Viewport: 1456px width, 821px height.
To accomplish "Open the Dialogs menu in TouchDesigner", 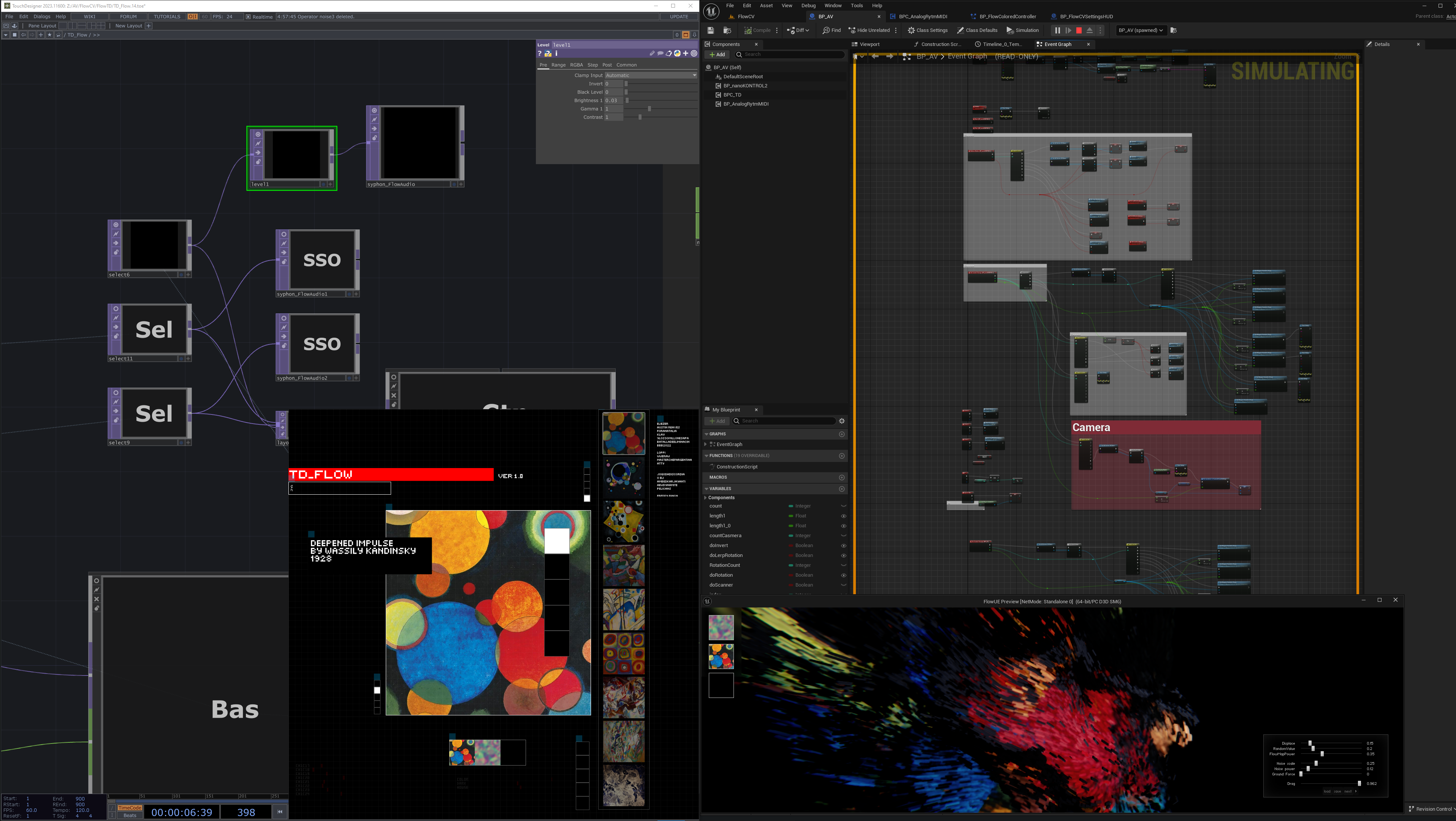I will point(42,17).
